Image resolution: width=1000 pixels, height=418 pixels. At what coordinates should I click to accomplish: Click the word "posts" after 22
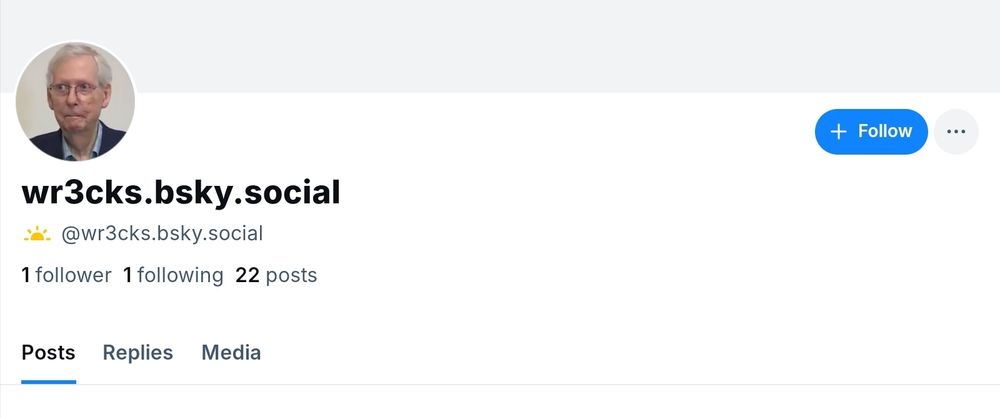pos(291,275)
